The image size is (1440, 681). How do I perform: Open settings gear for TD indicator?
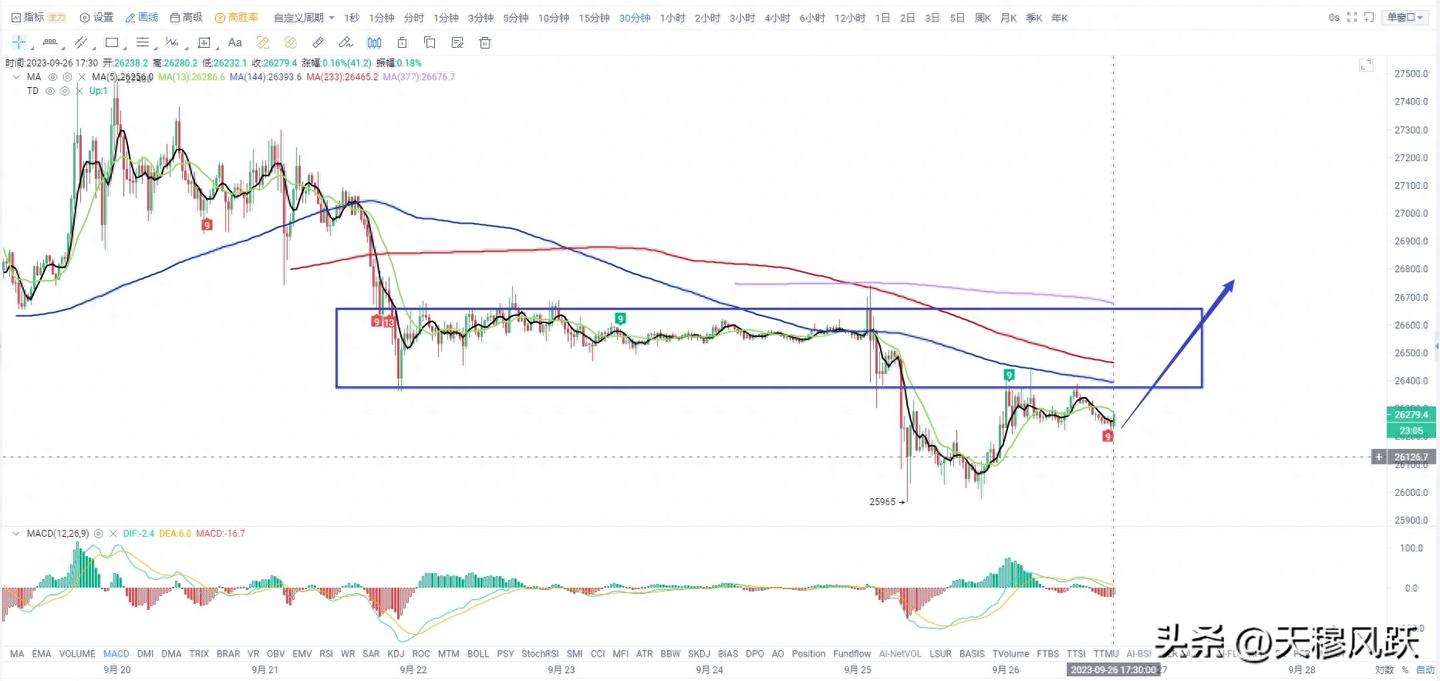[x=64, y=90]
